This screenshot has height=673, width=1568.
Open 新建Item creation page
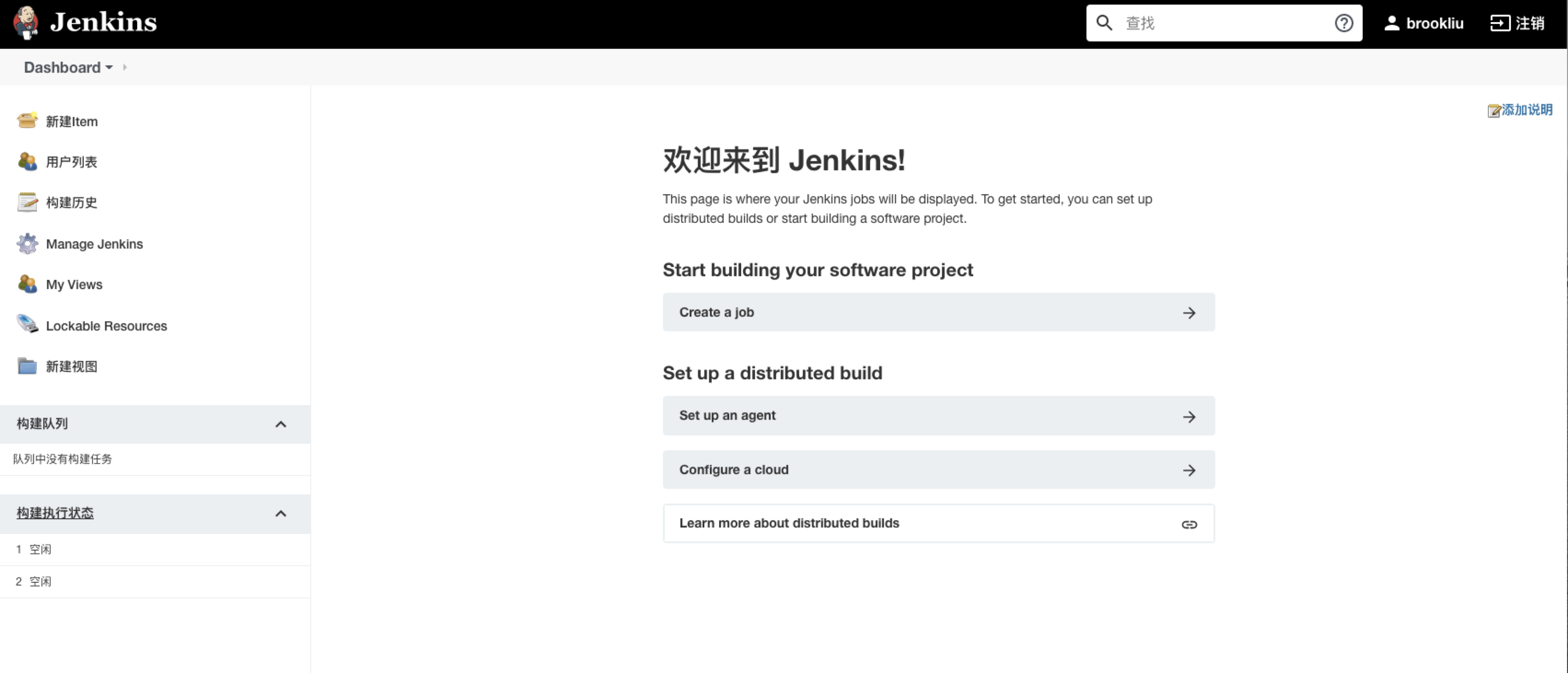pos(71,120)
